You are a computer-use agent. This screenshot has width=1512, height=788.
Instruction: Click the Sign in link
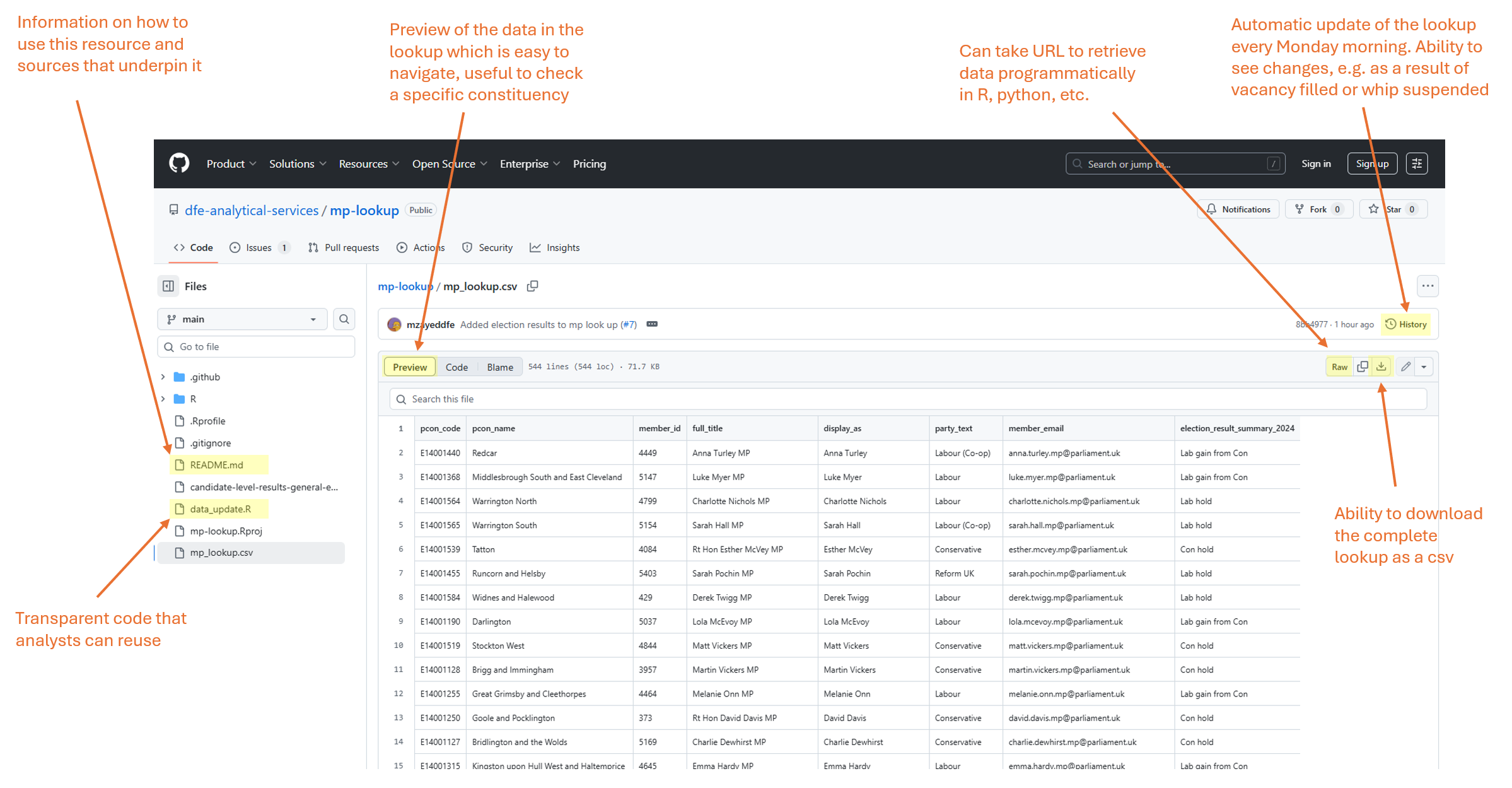pyautogui.click(x=1316, y=164)
